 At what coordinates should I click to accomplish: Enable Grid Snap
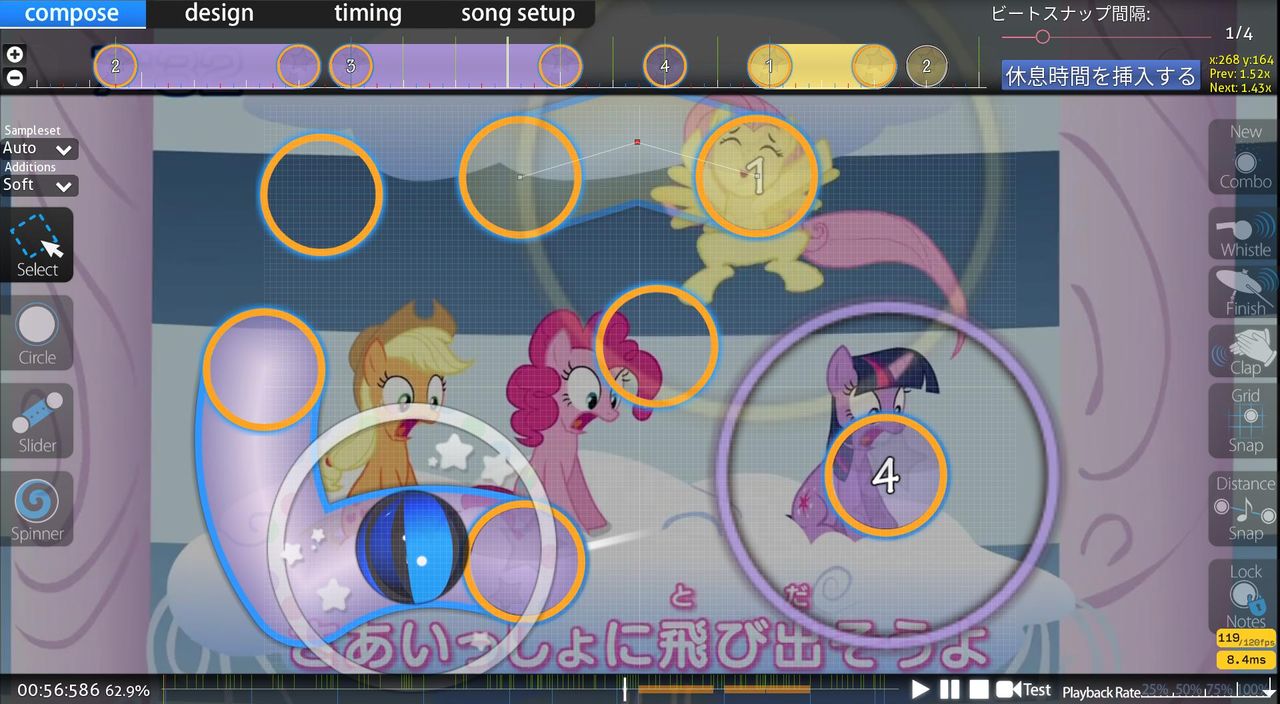[x=1242, y=418]
